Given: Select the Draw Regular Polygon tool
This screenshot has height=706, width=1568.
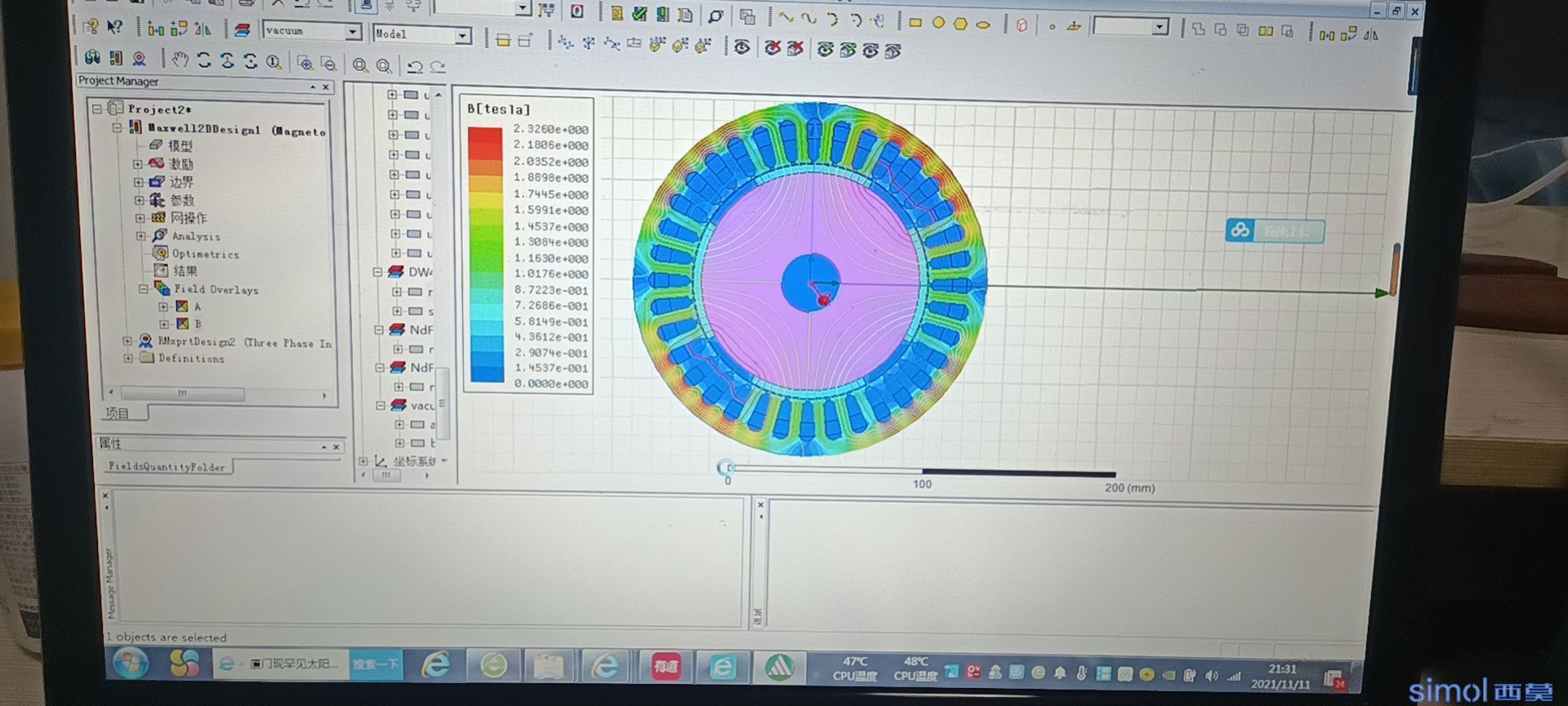Looking at the screenshot, I should coord(960,24).
